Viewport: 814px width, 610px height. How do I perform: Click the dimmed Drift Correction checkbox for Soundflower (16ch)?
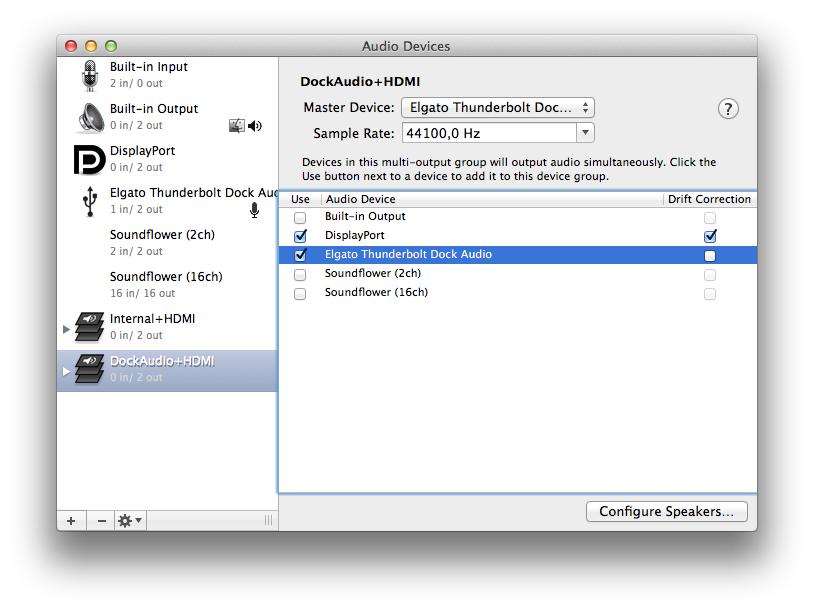(710, 294)
